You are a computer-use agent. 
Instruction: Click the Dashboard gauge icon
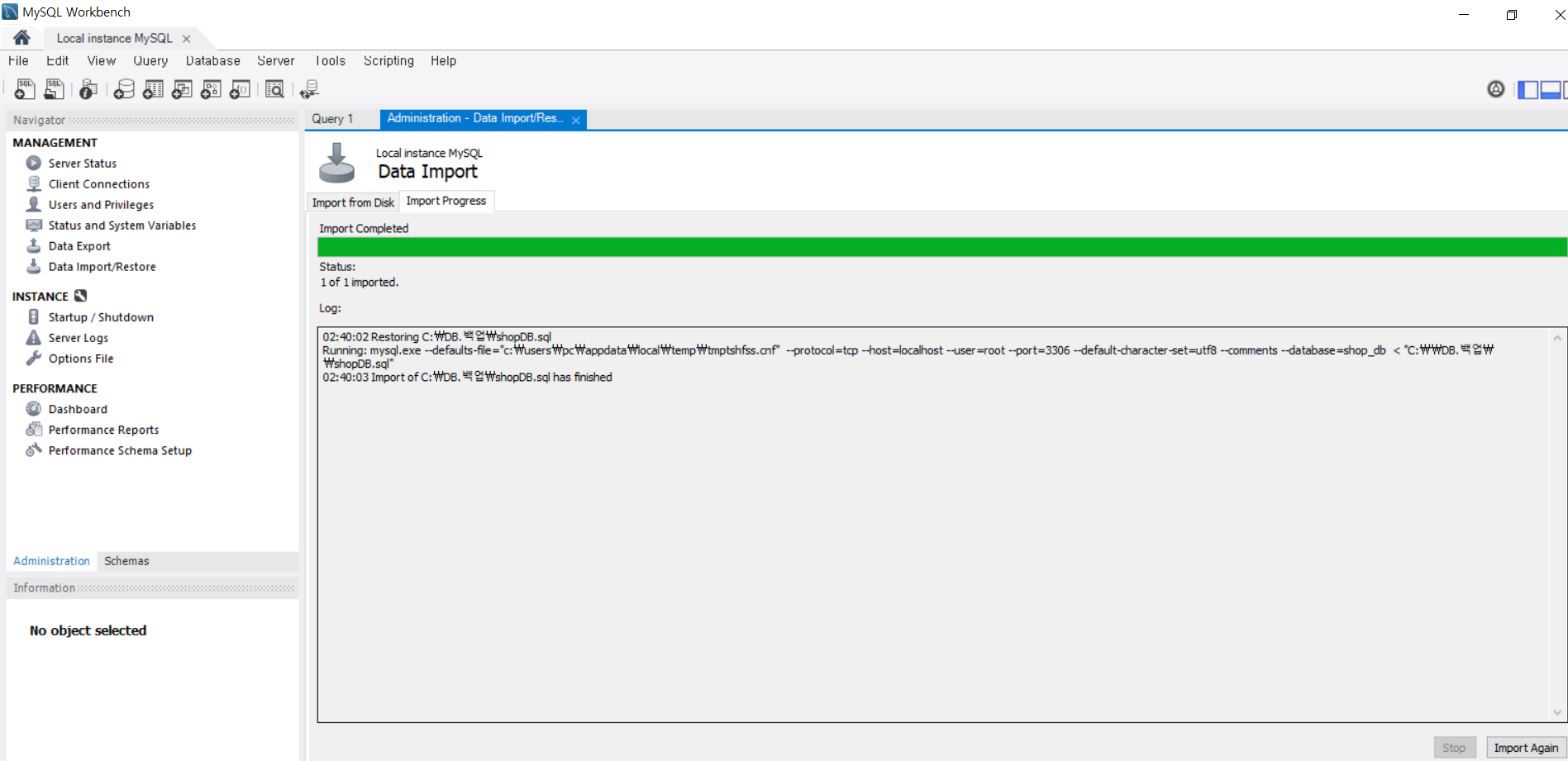pos(34,408)
